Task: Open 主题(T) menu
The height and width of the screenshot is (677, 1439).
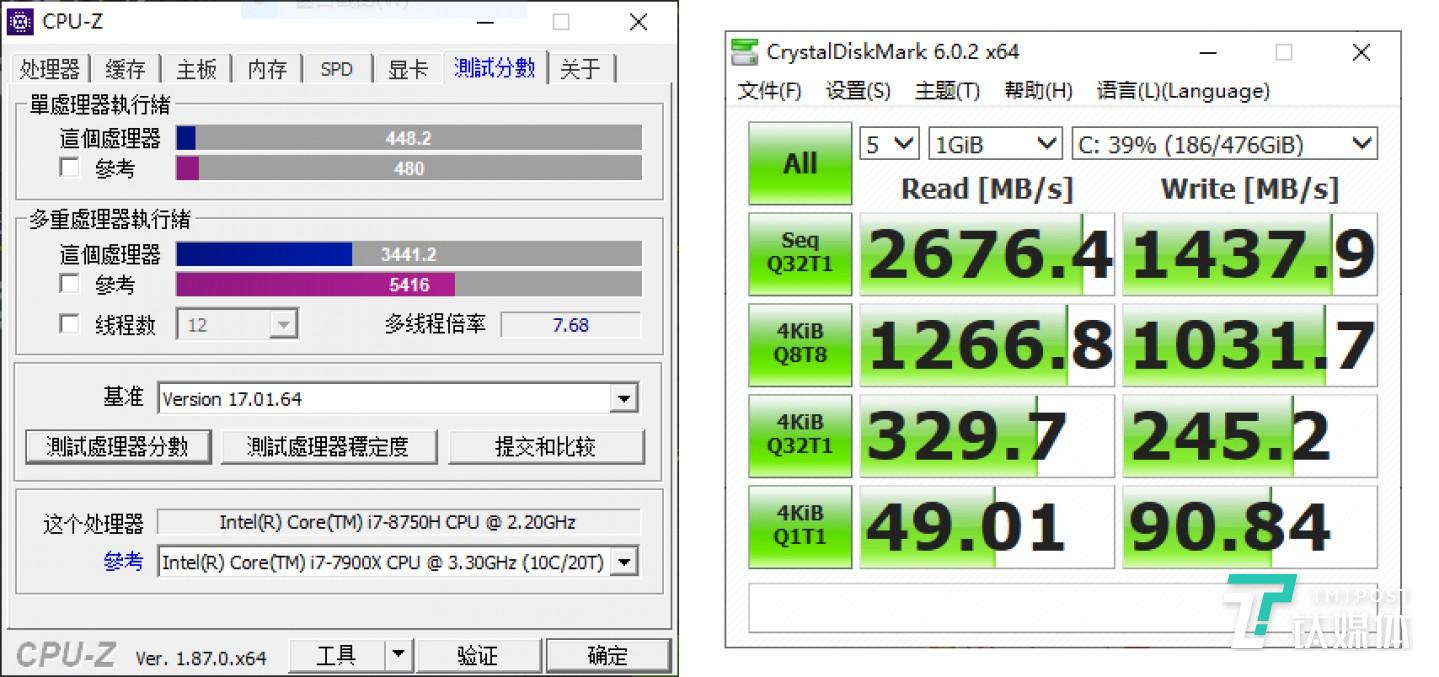Action: coord(947,91)
